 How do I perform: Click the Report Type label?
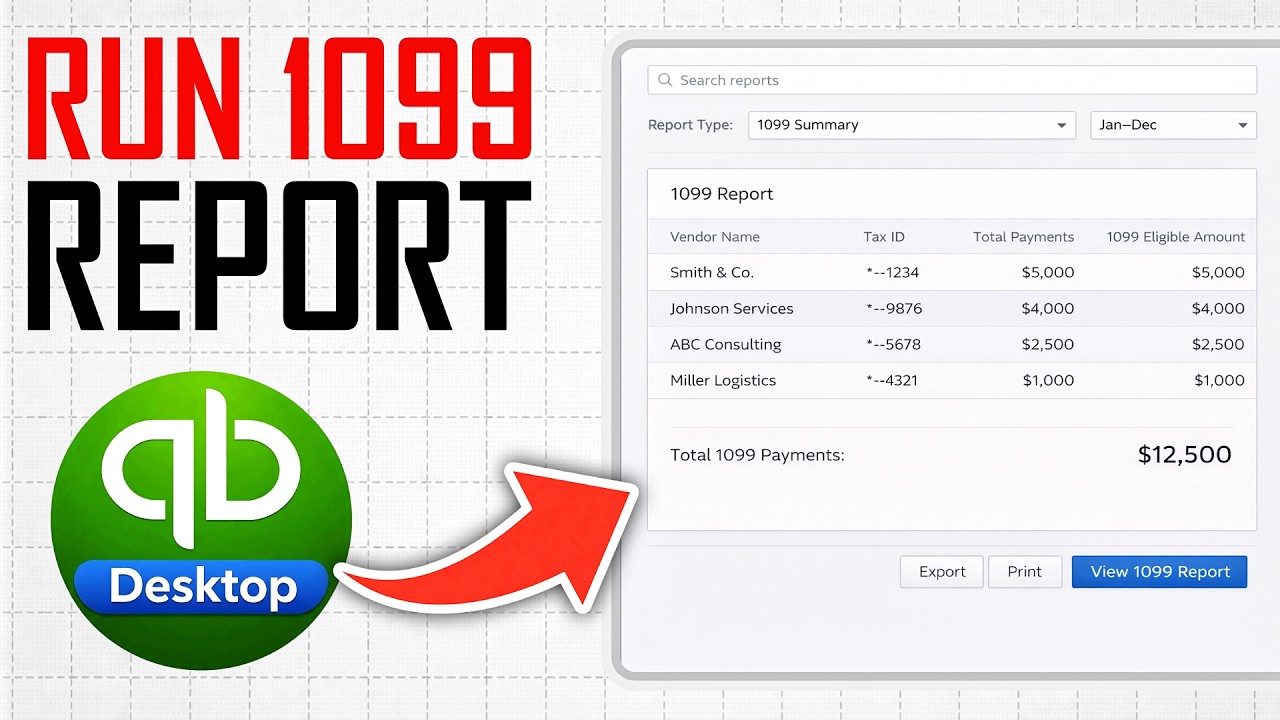coord(690,125)
